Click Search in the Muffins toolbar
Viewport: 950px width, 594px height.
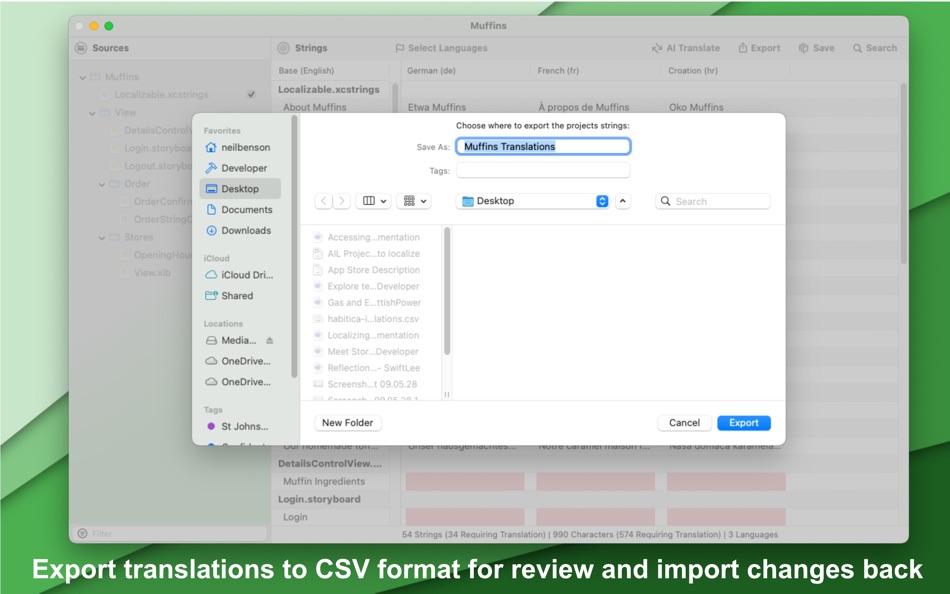[x=875, y=48]
